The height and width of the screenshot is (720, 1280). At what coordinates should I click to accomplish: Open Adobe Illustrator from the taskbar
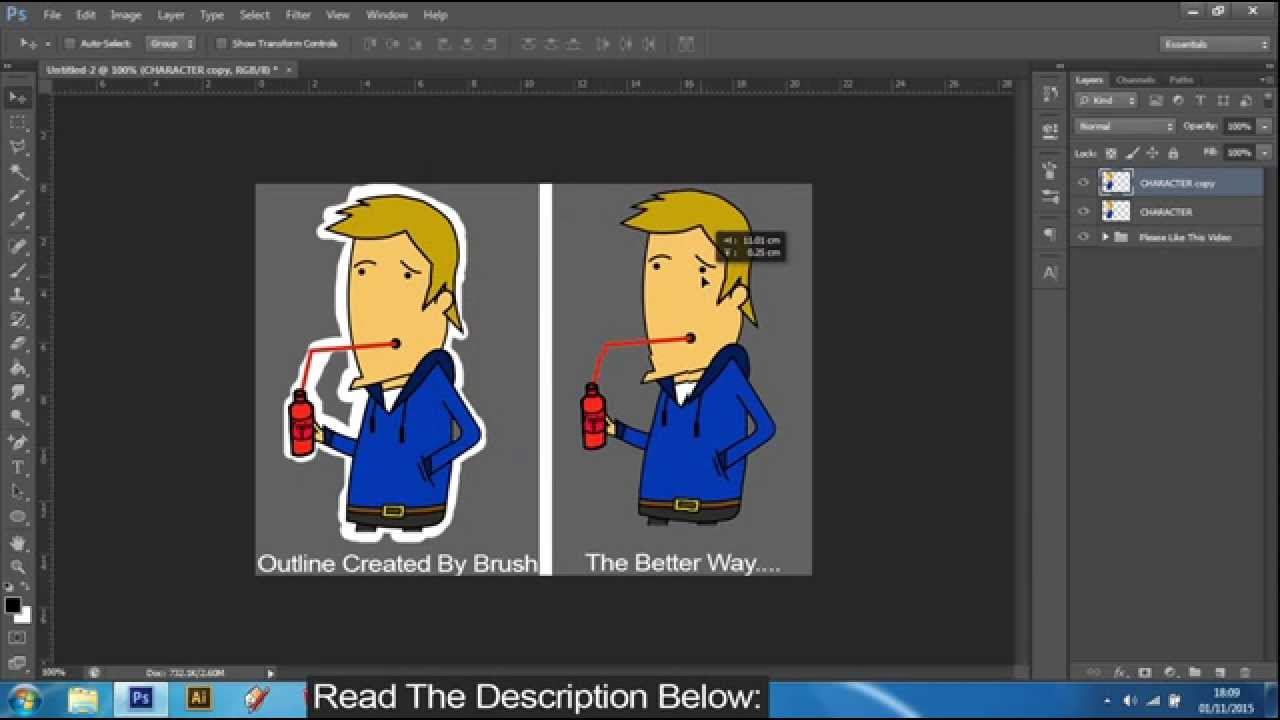click(199, 698)
